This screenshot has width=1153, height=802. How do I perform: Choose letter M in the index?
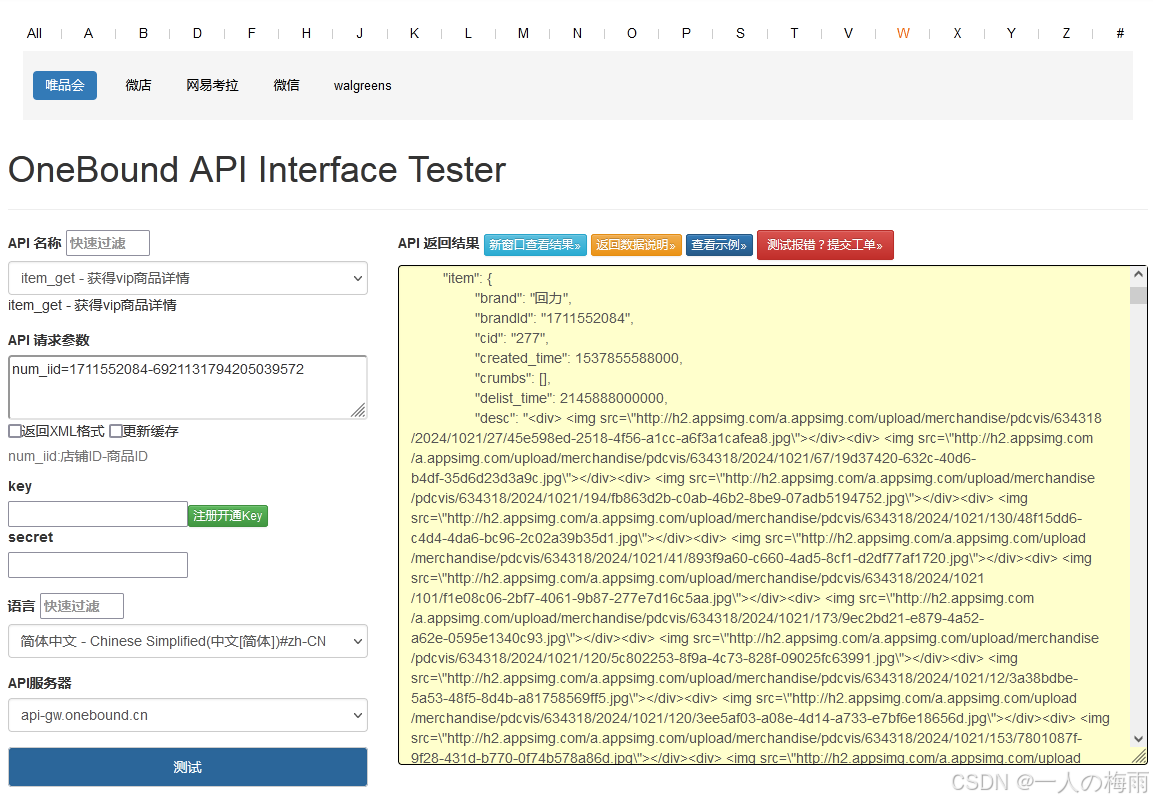point(523,33)
